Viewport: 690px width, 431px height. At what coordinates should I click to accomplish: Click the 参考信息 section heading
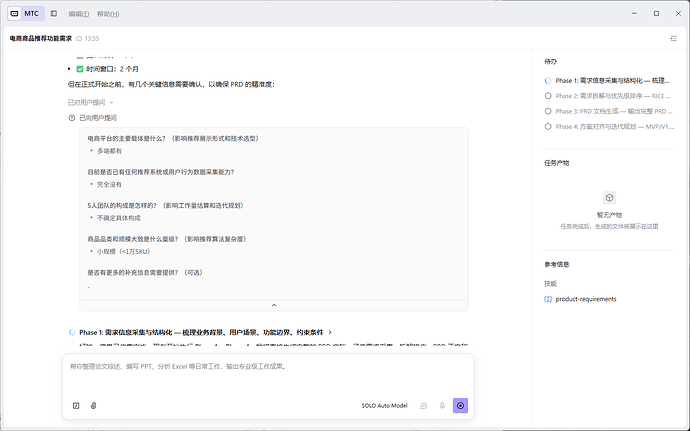pyautogui.click(x=556, y=265)
